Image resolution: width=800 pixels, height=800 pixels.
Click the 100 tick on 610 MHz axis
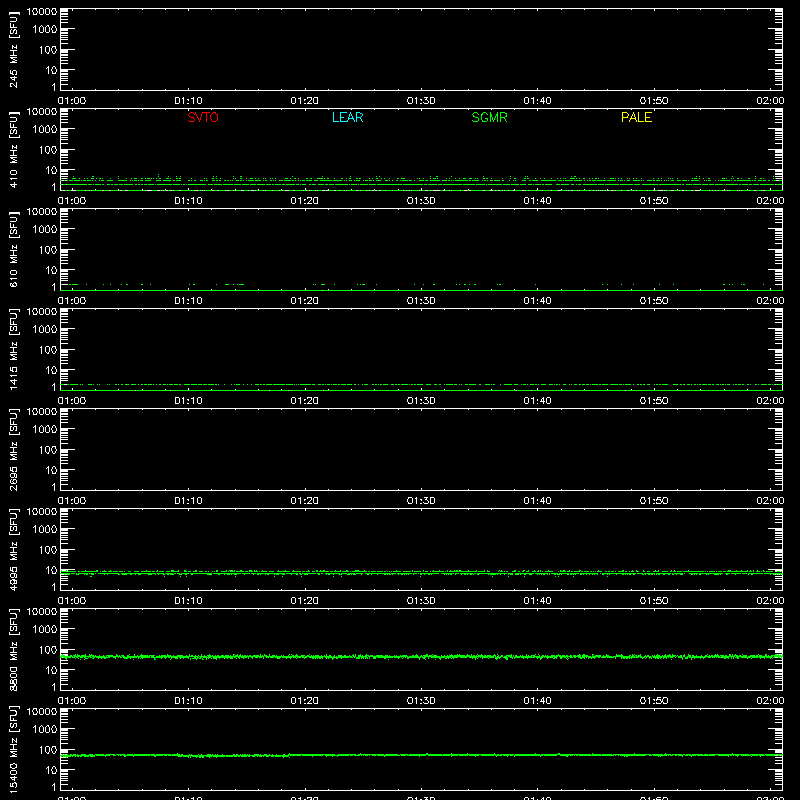click(x=48, y=250)
